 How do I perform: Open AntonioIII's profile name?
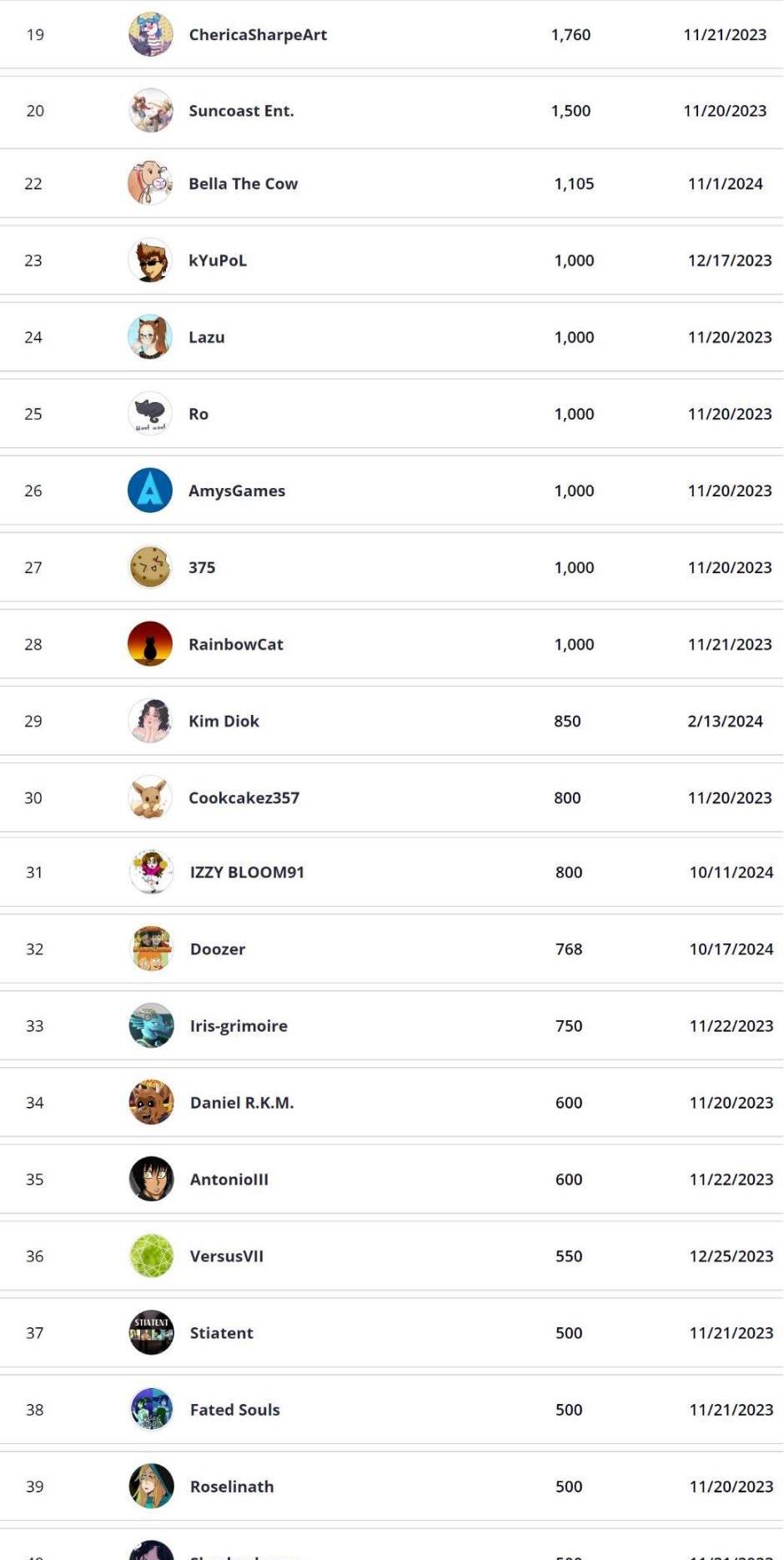point(229,1180)
